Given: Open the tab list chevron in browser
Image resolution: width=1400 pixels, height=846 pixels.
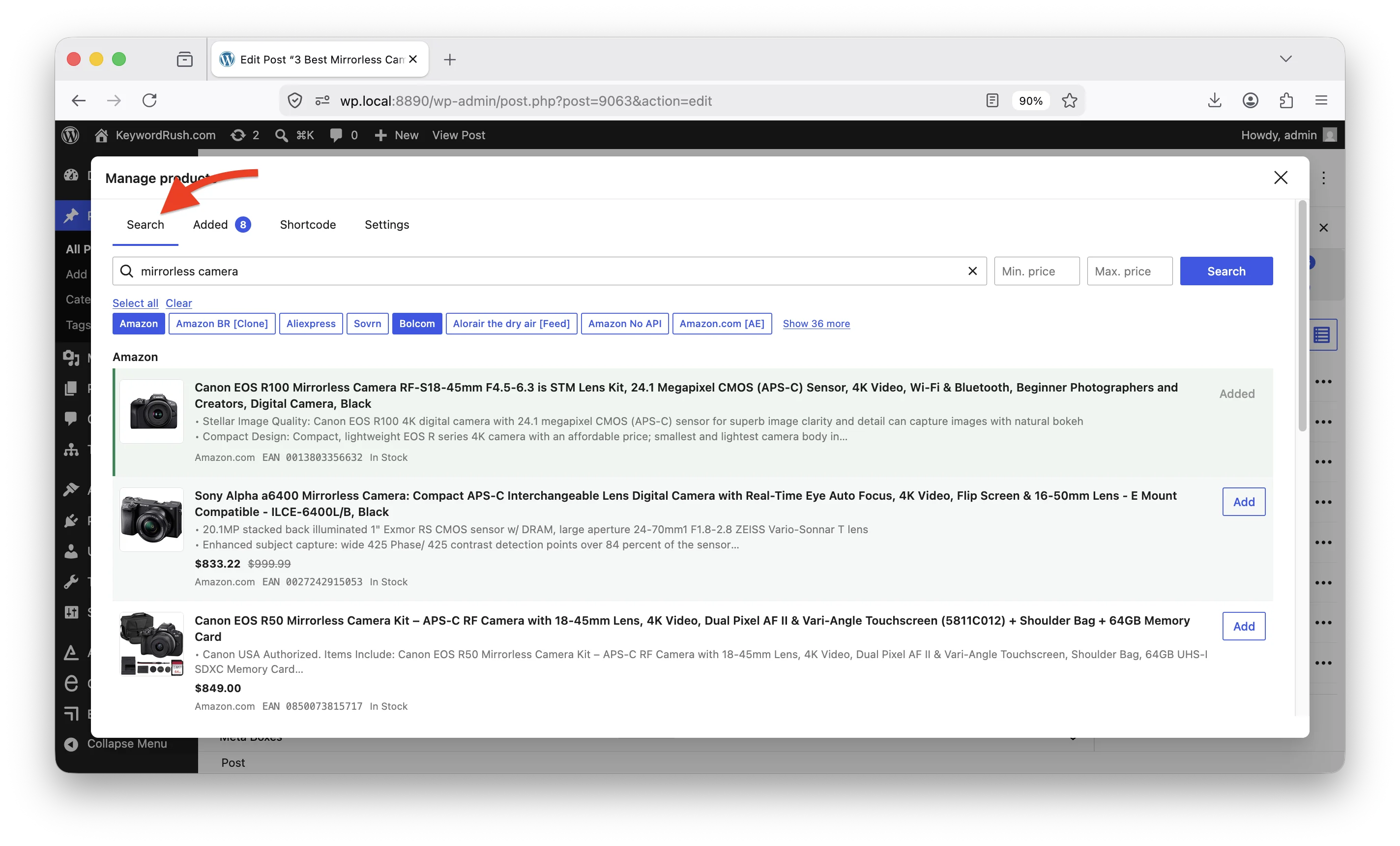Looking at the screenshot, I should [1285, 59].
